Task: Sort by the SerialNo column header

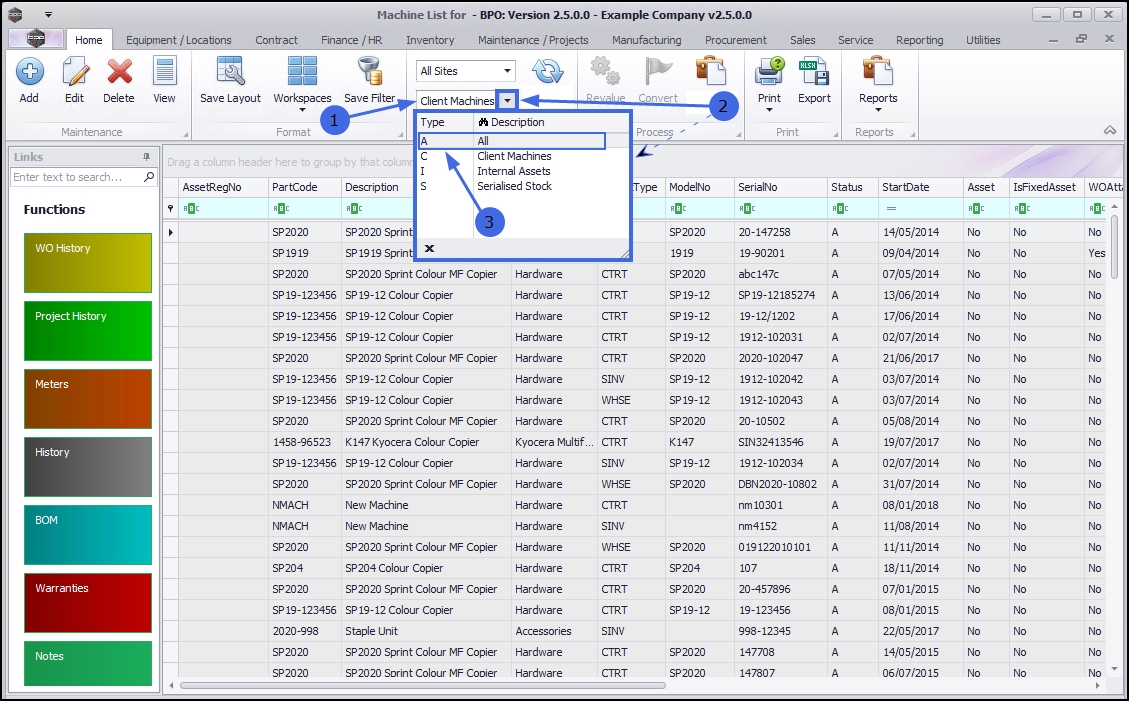Action: click(x=756, y=187)
